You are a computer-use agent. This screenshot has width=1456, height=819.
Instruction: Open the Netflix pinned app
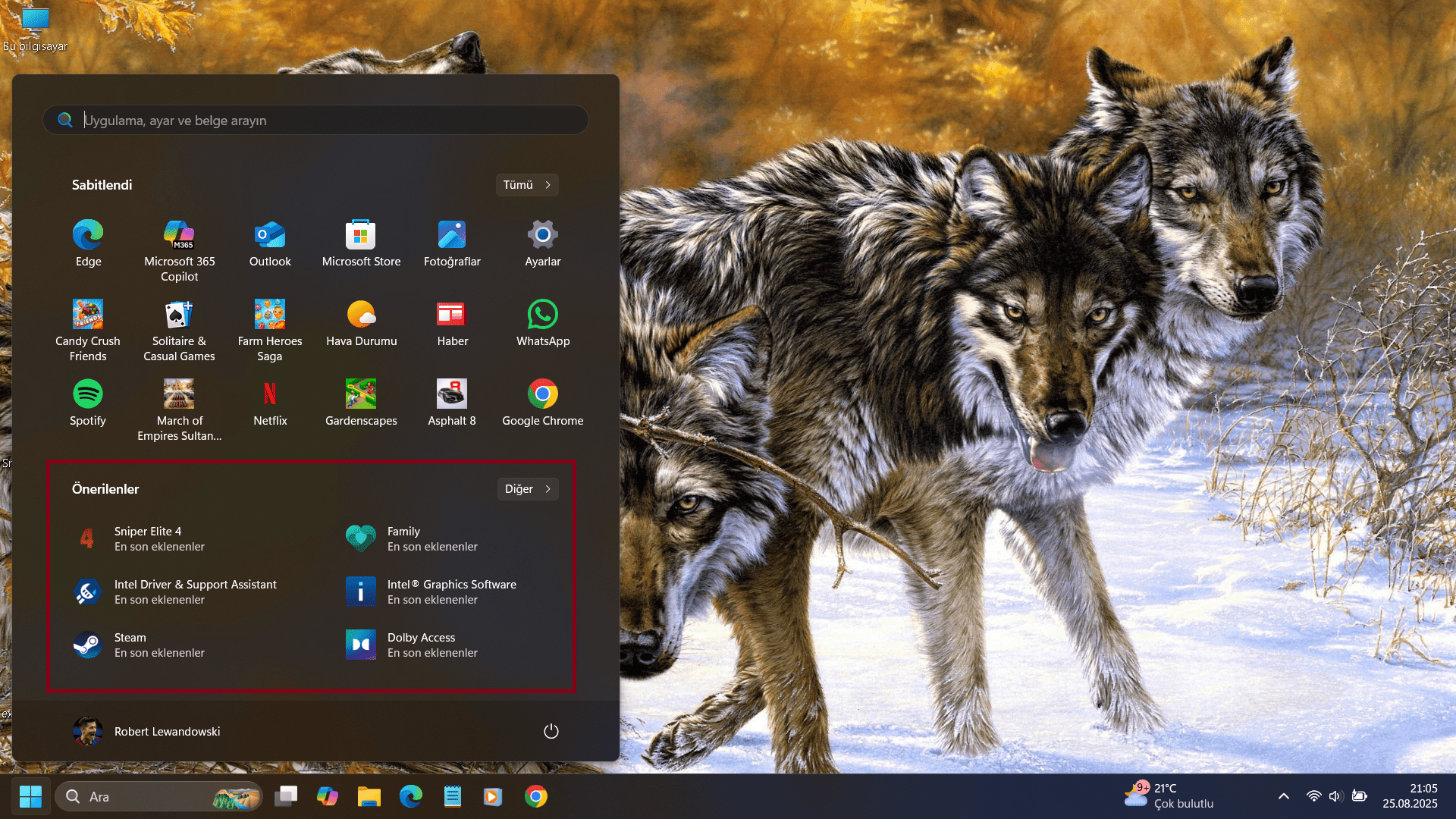tap(270, 403)
